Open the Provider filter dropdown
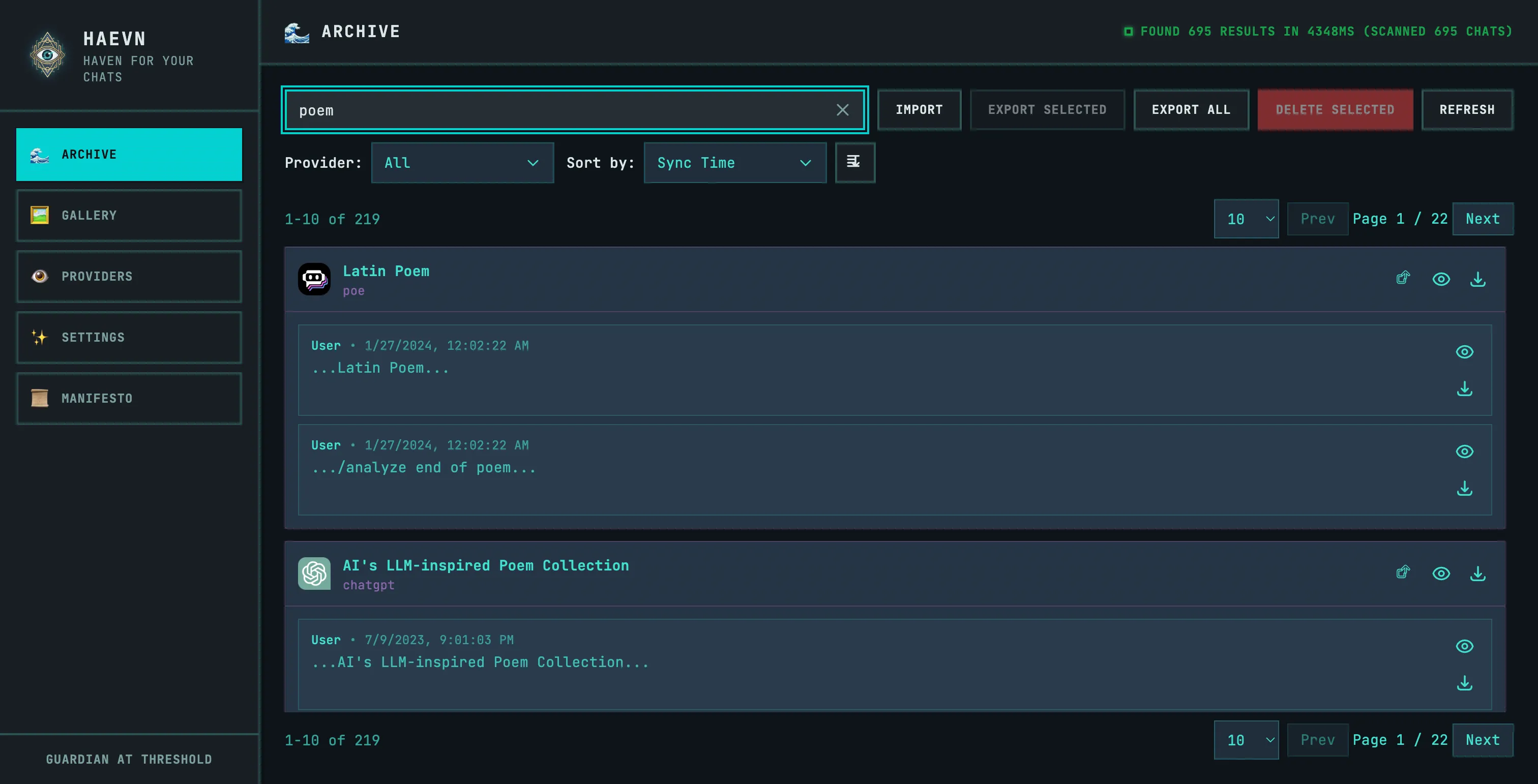The height and width of the screenshot is (784, 1538). [462, 162]
